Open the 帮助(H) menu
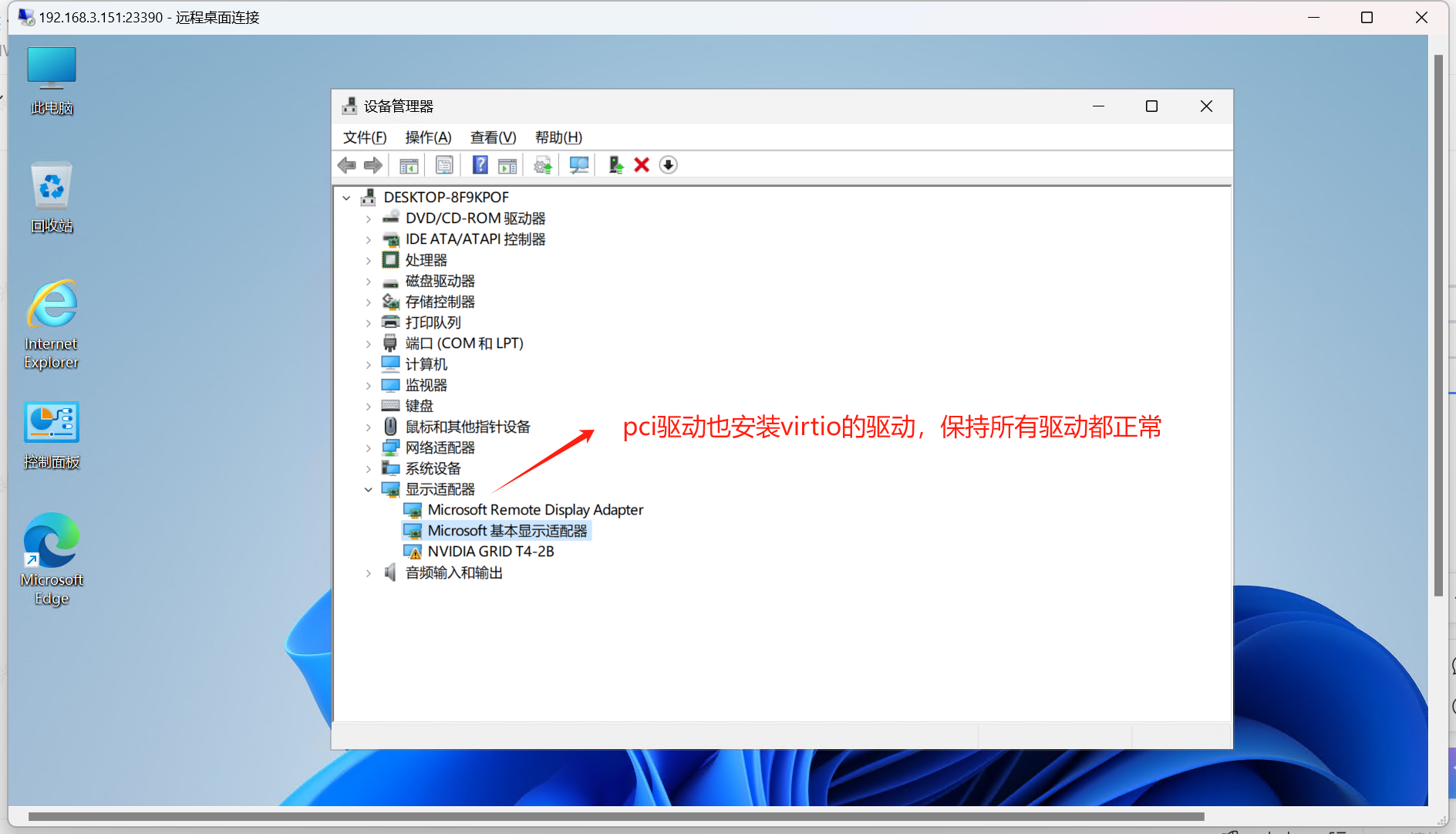 point(558,137)
